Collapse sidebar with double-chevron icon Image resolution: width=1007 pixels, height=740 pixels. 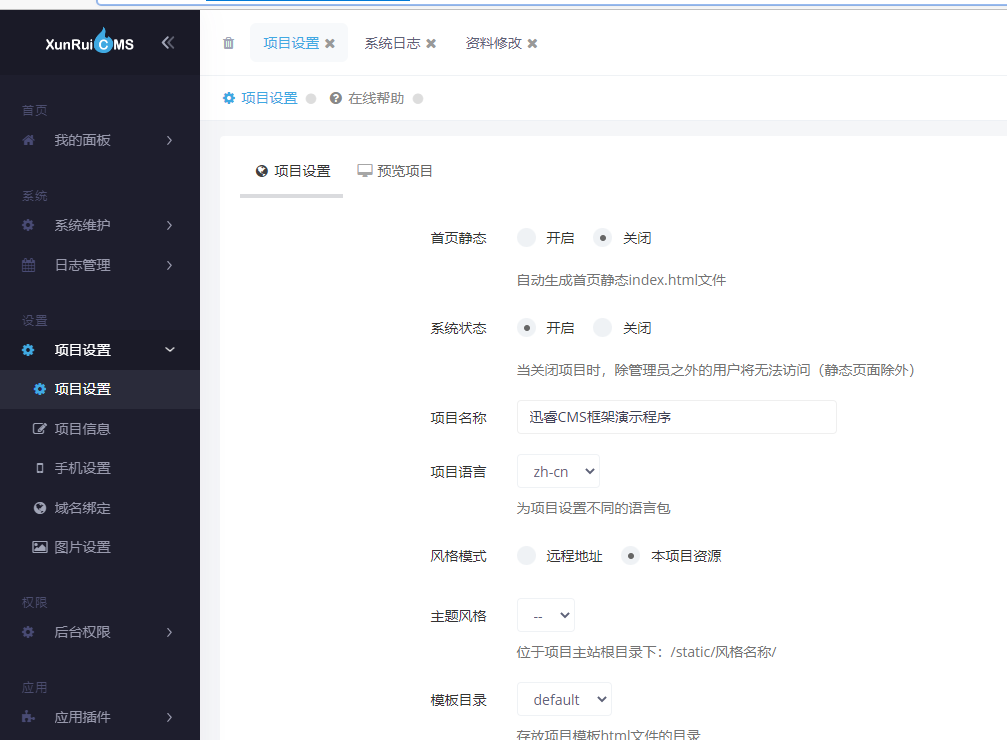(168, 43)
